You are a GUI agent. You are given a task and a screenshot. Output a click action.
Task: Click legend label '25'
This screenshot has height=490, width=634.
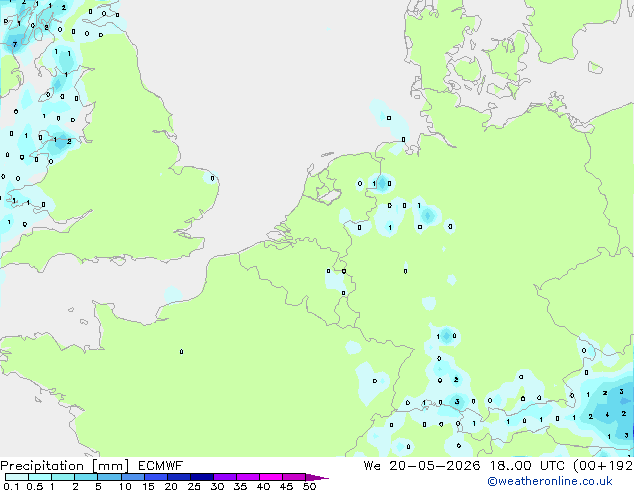click(194, 486)
